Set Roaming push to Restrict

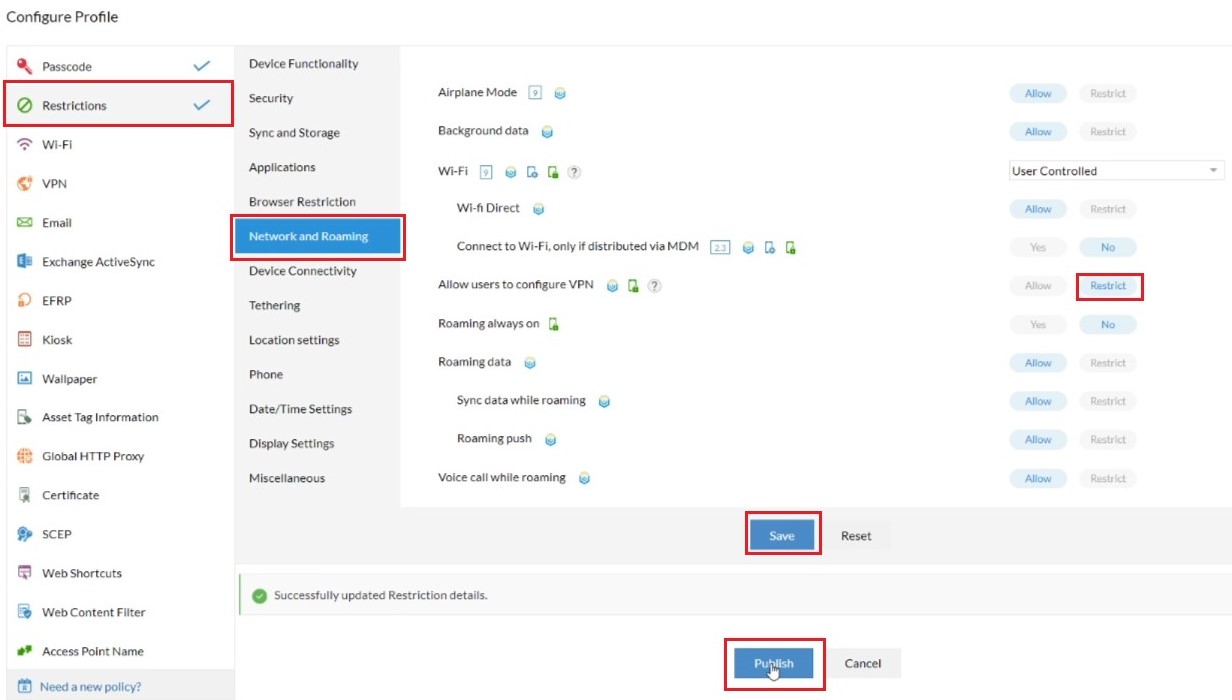pyautogui.click(x=1108, y=440)
